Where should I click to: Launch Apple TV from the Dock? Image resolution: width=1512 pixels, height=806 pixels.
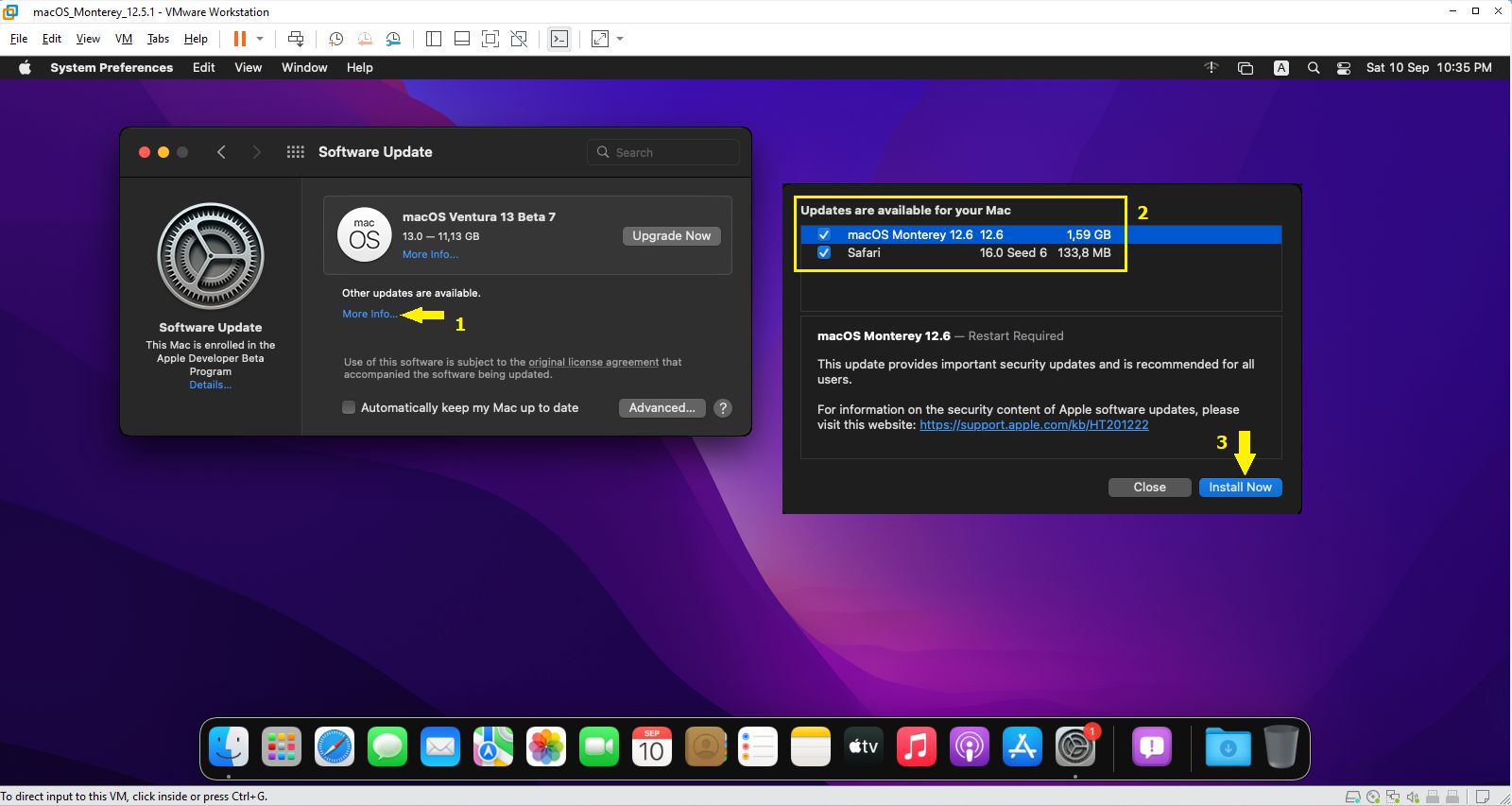click(x=864, y=747)
